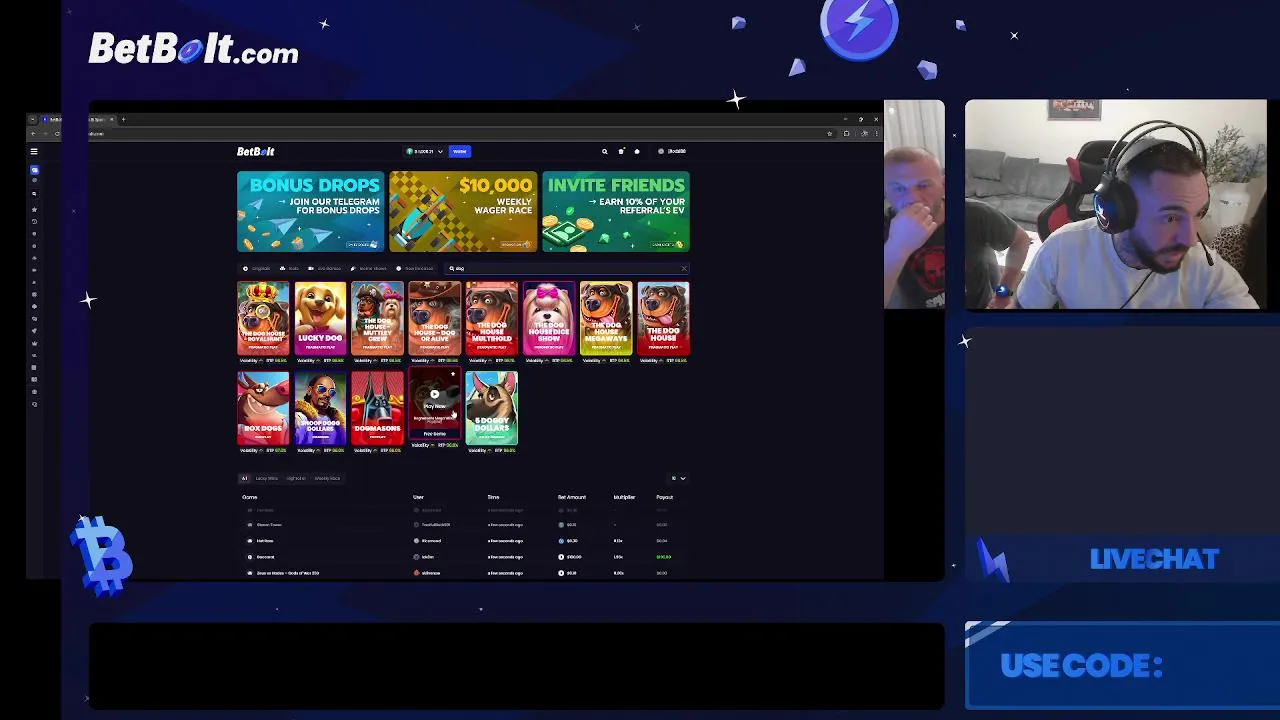Viewport: 1280px width, 720px height.
Task: Select the All bets tab
Action: 244,478
